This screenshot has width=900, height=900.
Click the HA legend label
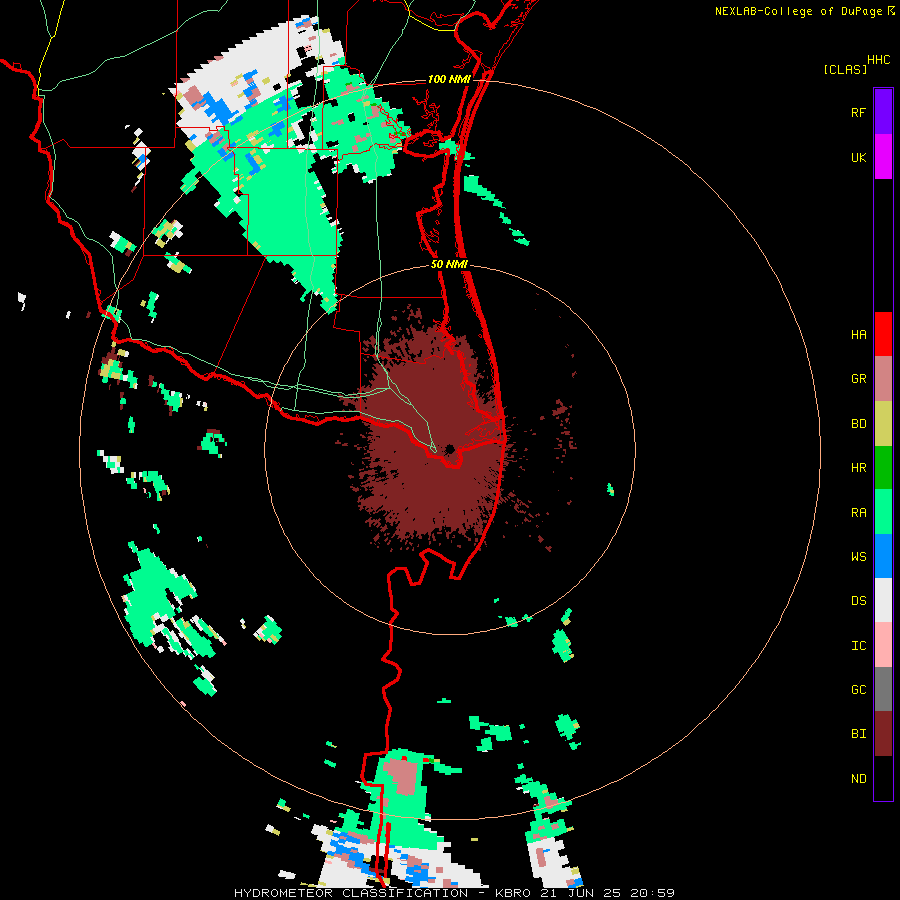coord(858,334)
